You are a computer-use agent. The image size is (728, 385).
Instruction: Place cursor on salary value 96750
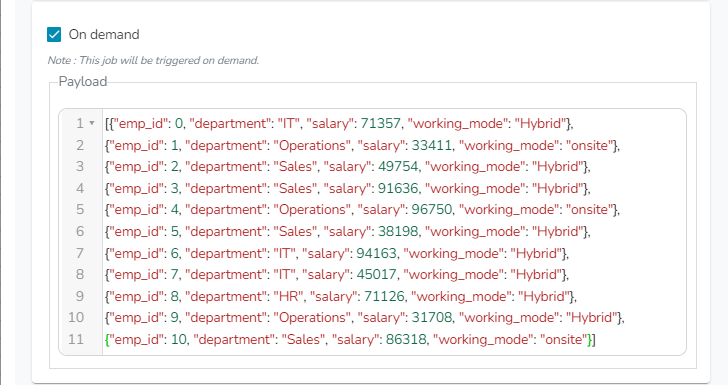pyautogui.click(x=431, y=209)
